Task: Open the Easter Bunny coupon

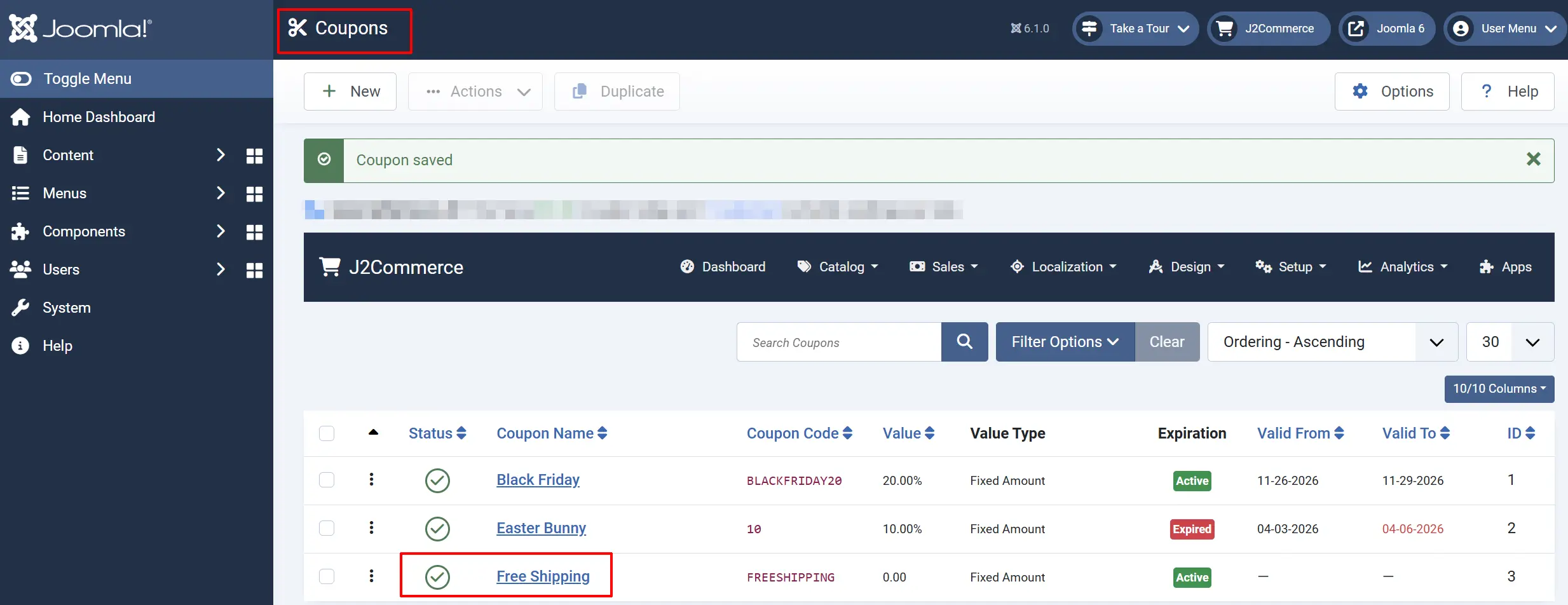Action: [x=541, y=528]
